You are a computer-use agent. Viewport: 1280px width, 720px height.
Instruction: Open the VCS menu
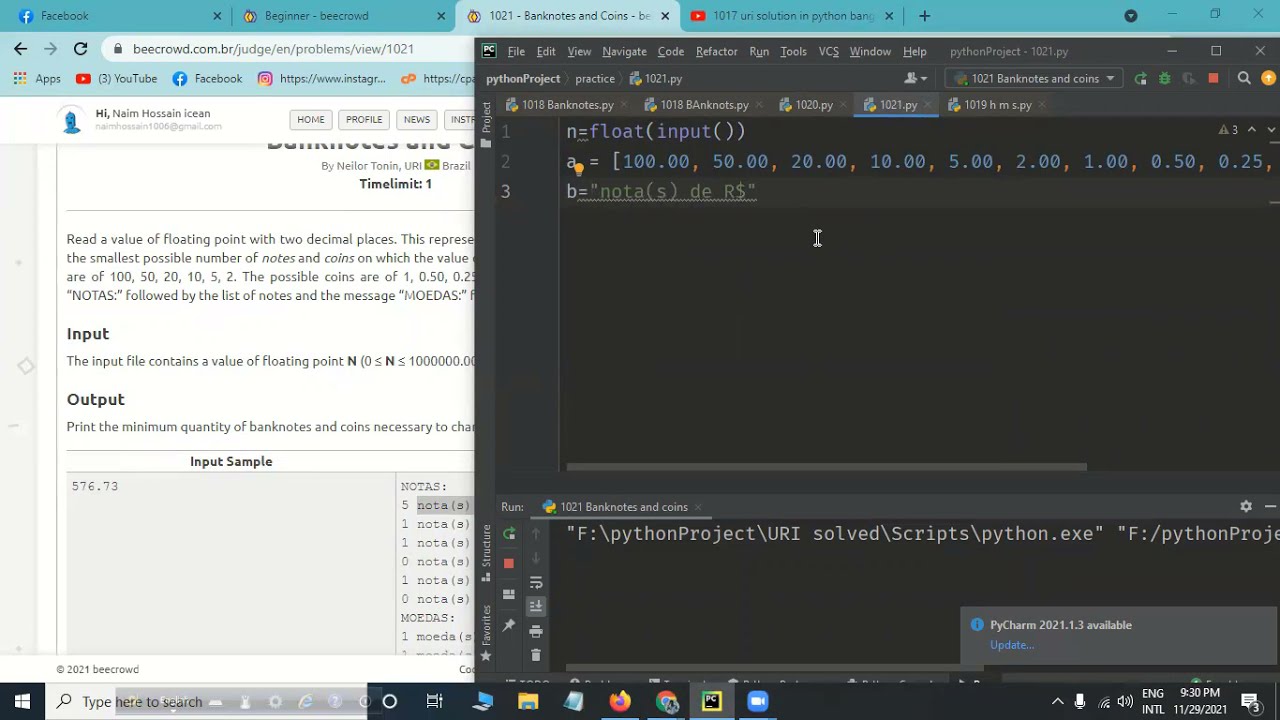pos(829,51)
